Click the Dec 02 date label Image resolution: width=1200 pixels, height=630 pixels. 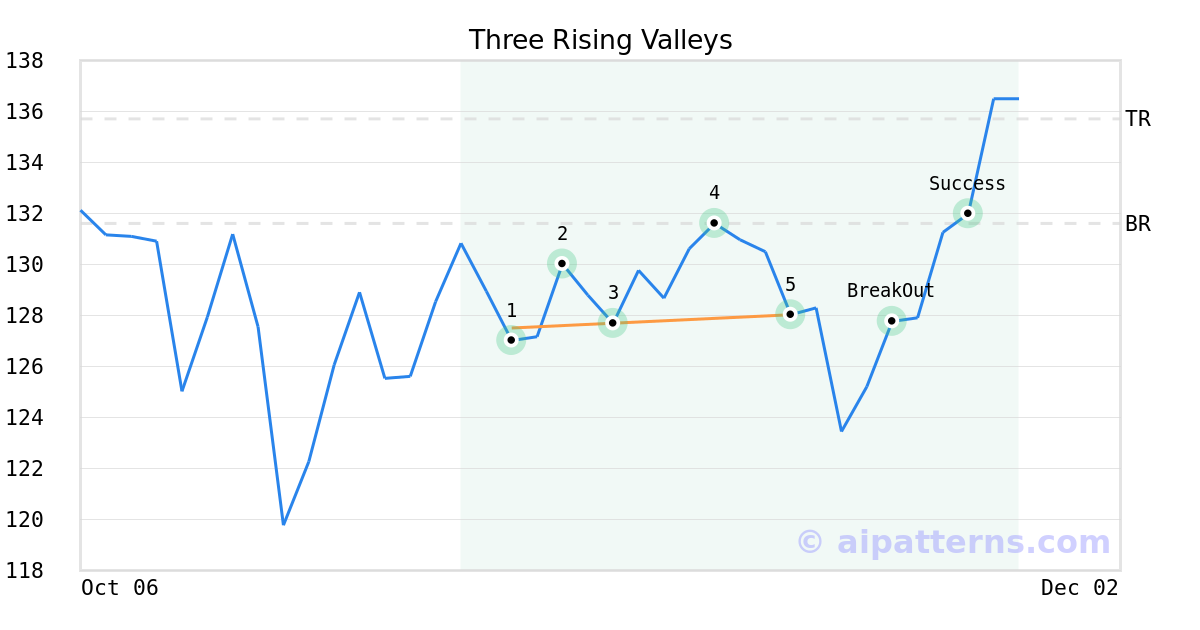coord(1079,588)
